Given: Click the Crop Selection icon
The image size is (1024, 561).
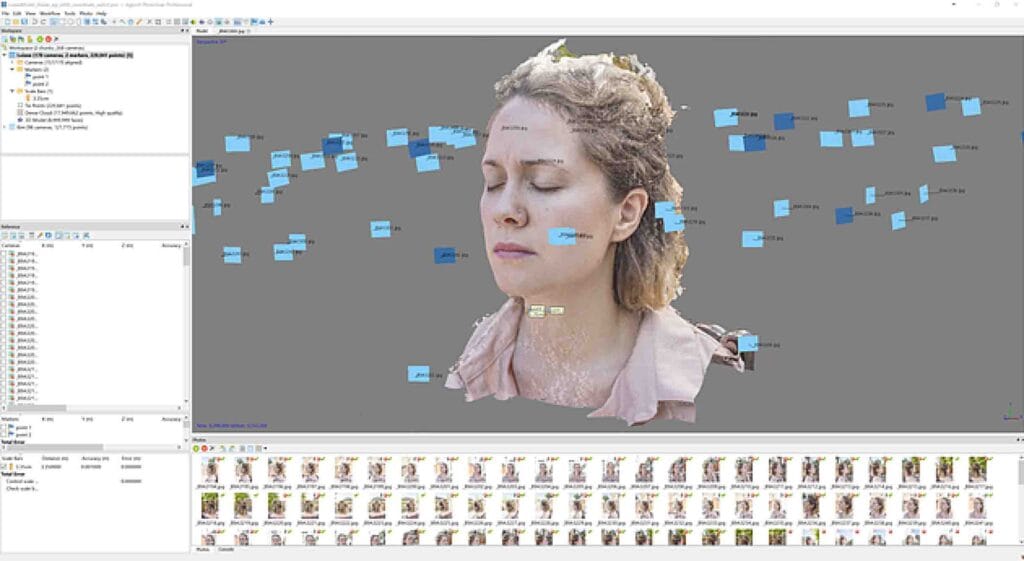Looking at the screenshot, I should 157,22.
